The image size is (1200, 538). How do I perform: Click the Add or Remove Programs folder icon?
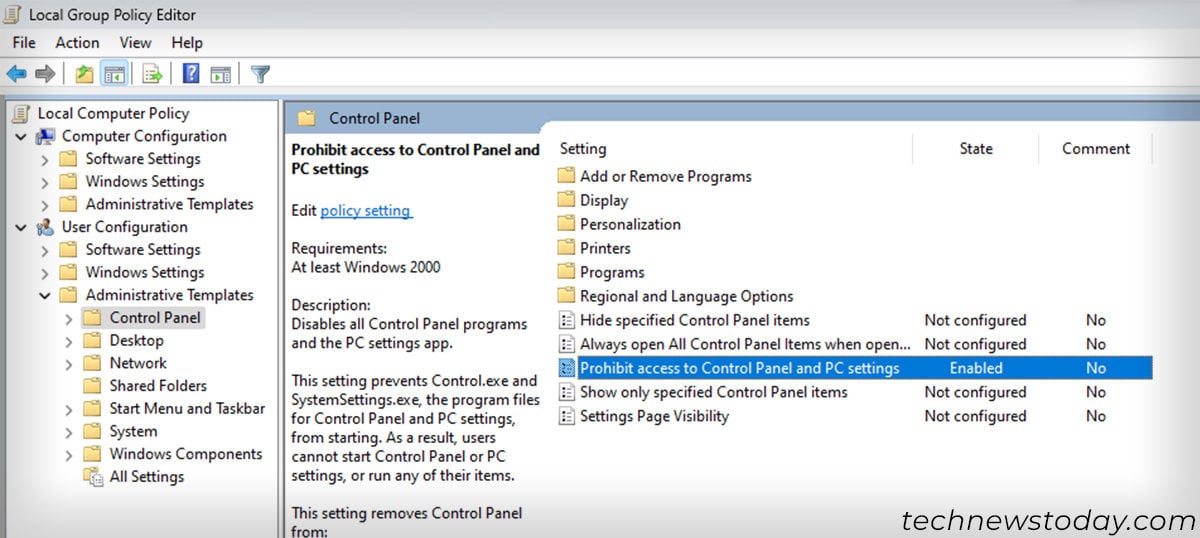(566, 176)
